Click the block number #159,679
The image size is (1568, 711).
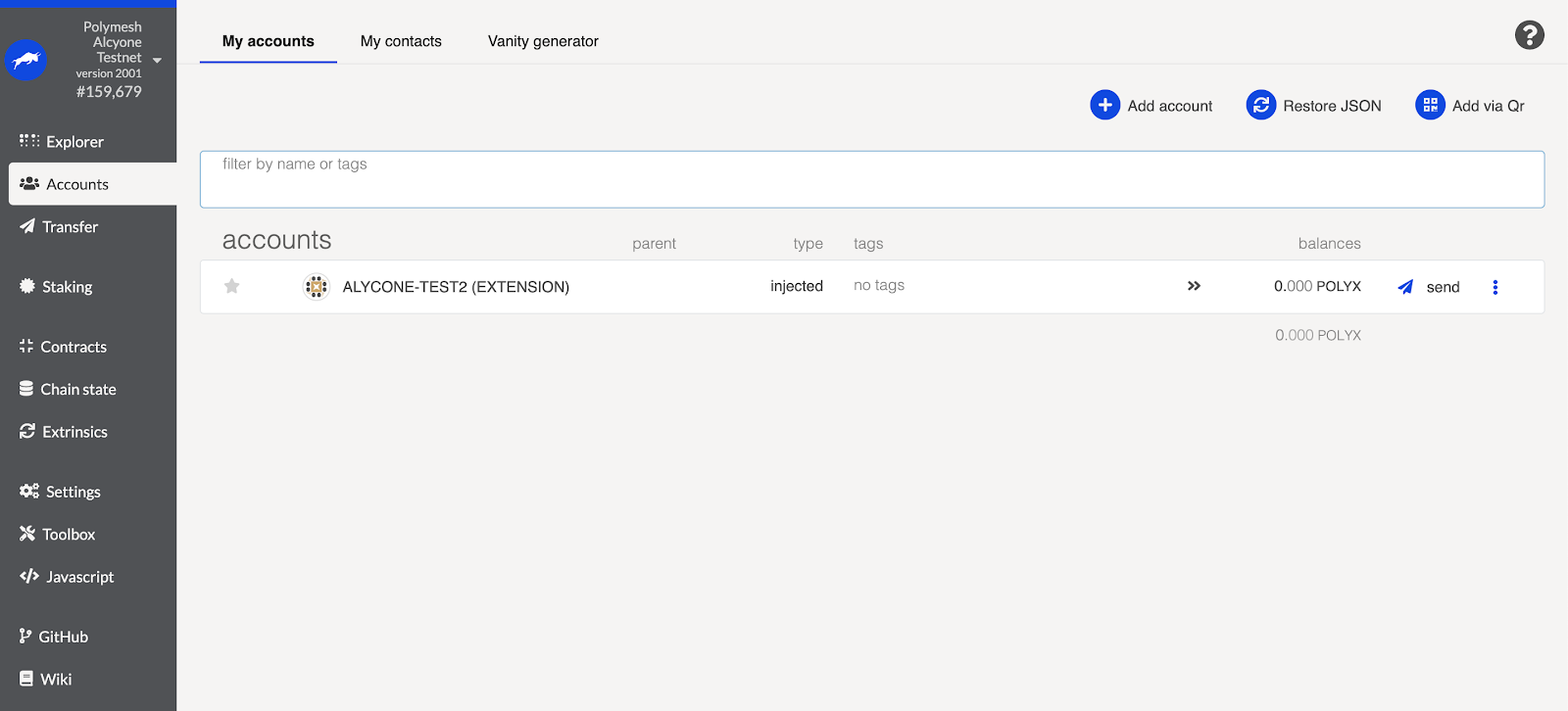tap(109, 92)
